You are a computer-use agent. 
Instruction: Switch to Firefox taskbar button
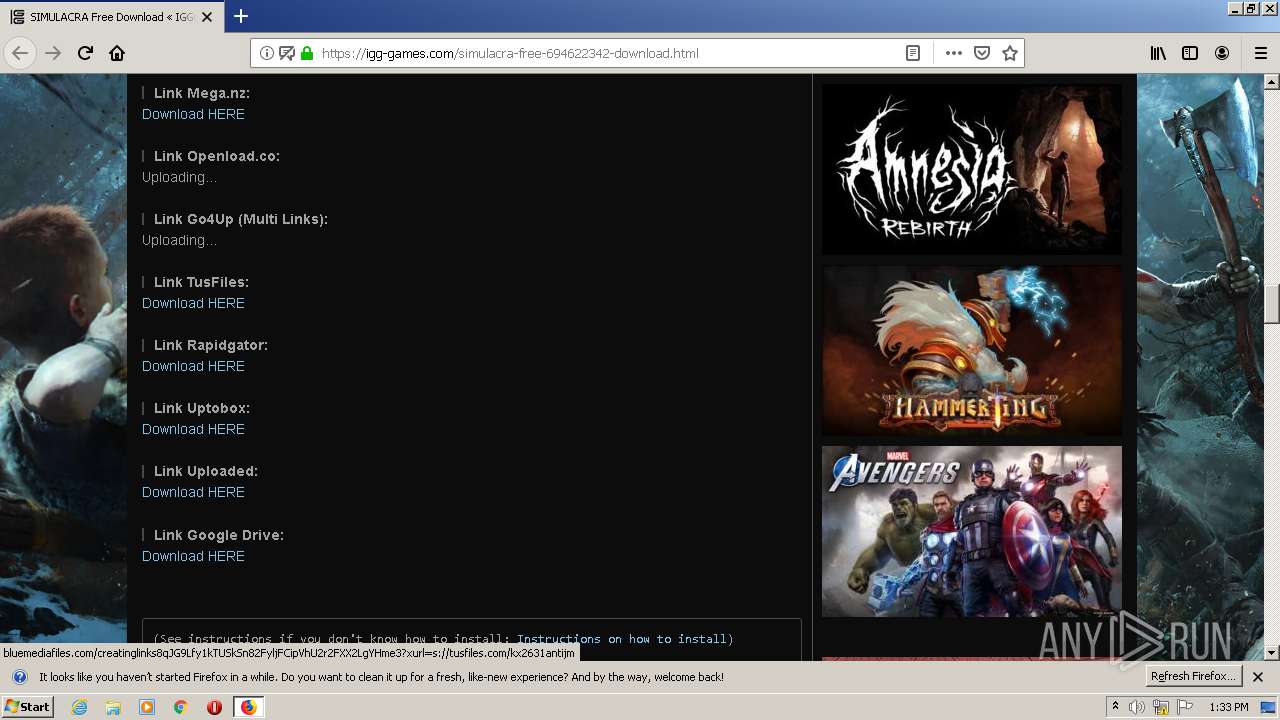248,707
